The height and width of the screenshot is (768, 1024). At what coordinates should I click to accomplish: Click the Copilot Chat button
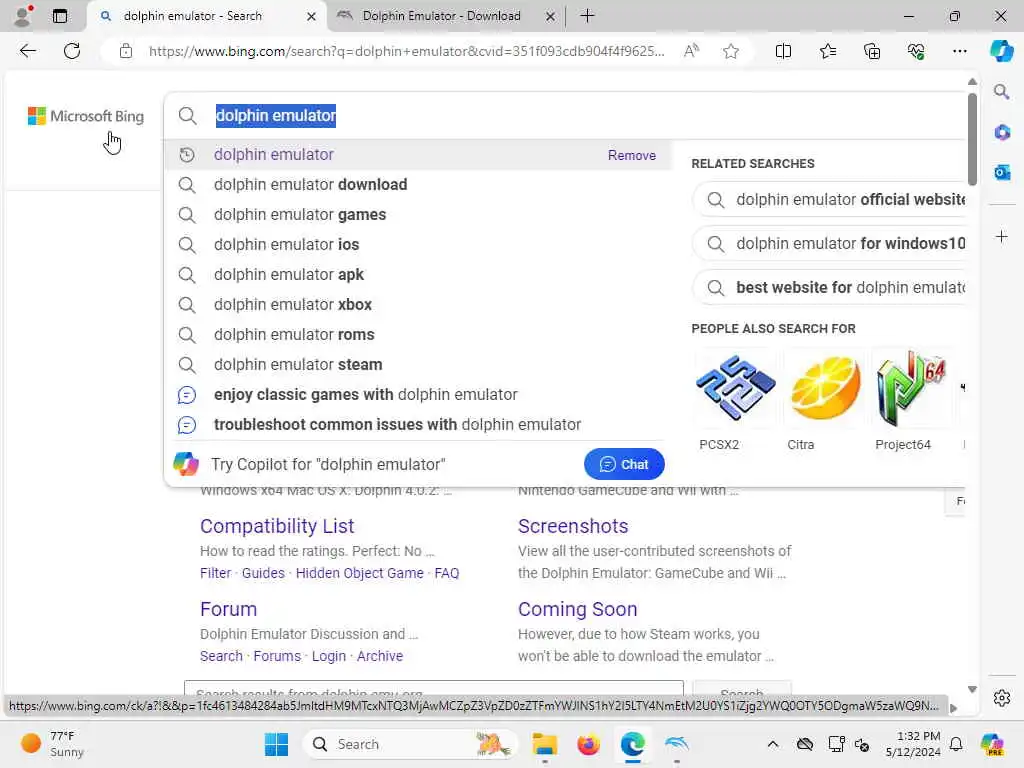(624, 464)
